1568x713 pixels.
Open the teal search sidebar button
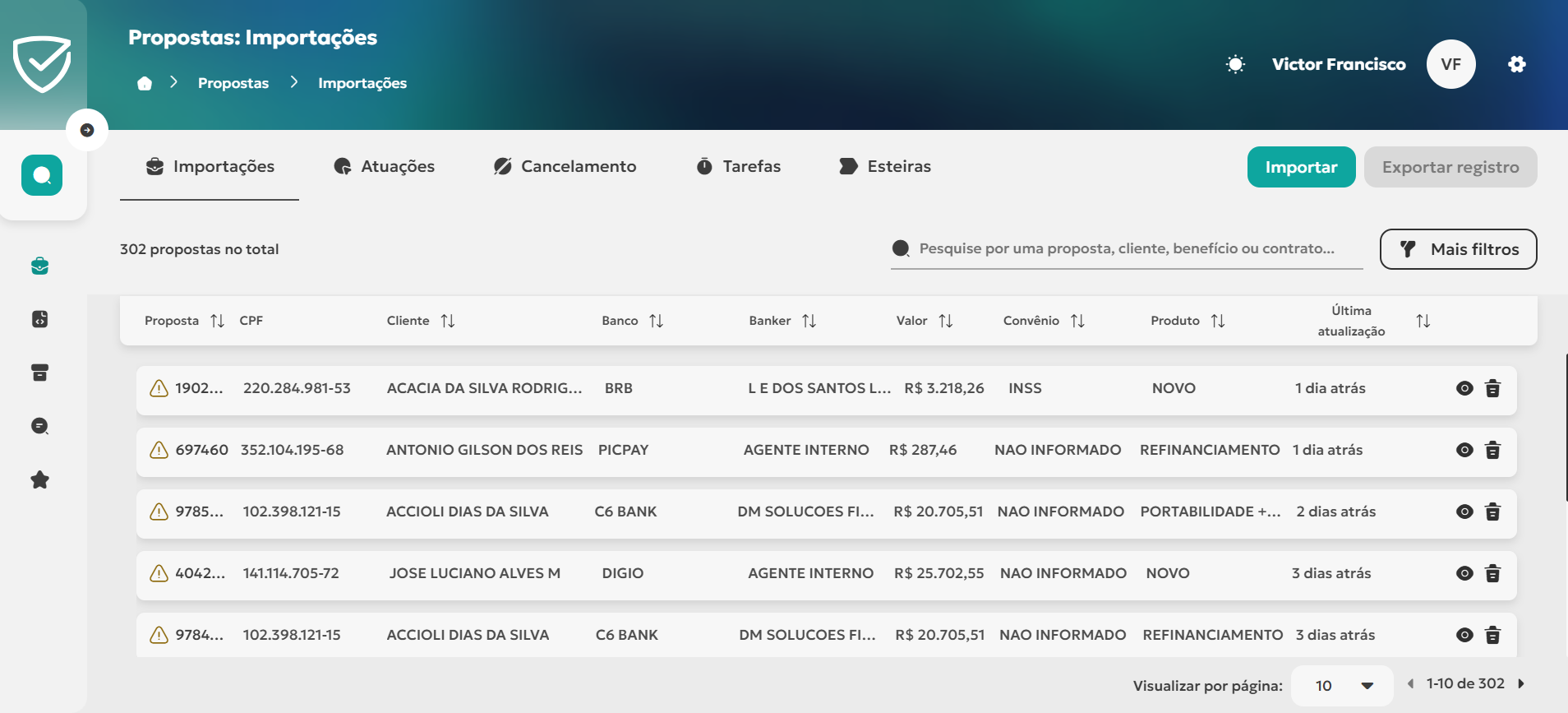tap(42, 175)
